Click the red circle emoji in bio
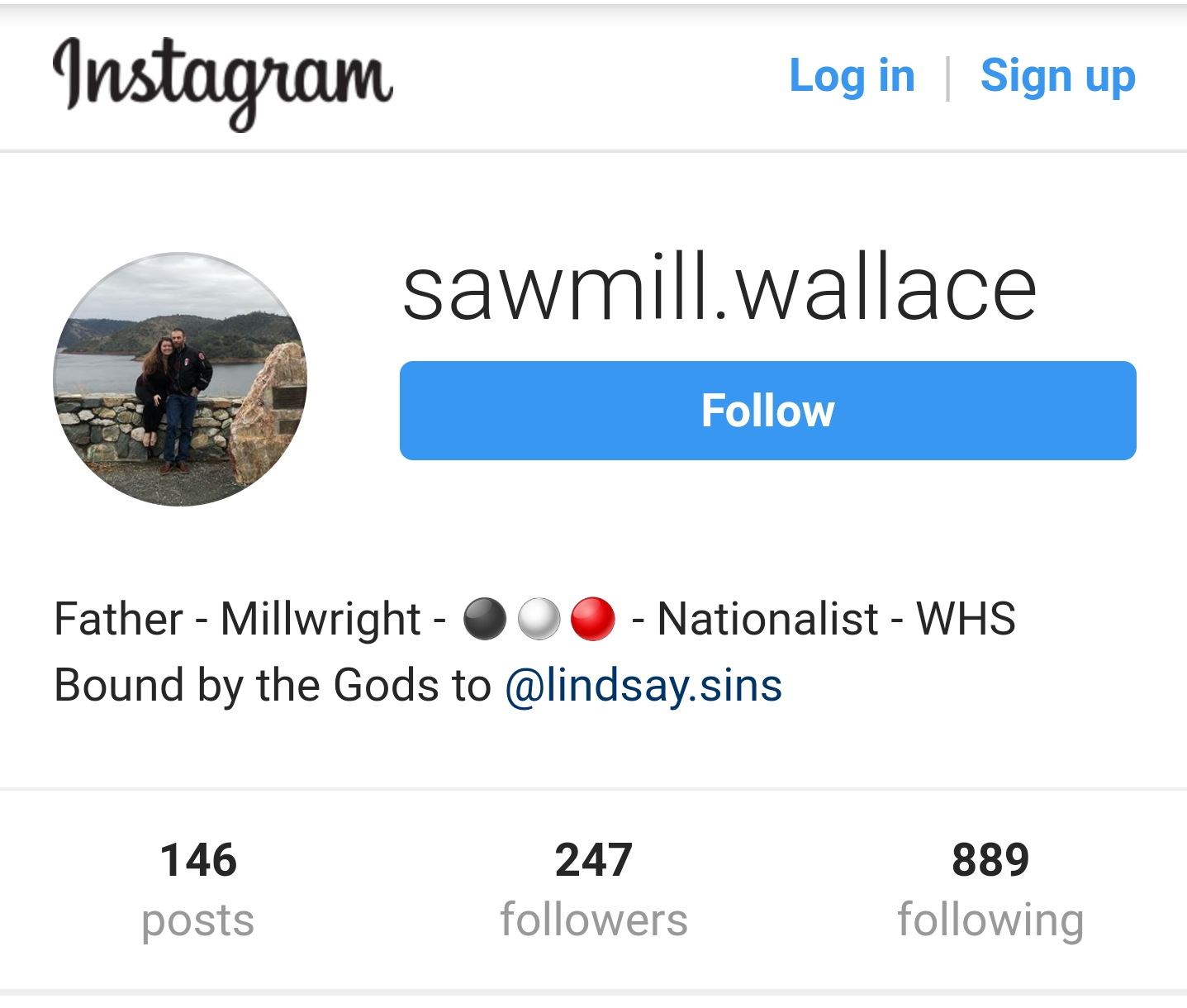This screenshot has height=1008, width=1187. (593, 619)
